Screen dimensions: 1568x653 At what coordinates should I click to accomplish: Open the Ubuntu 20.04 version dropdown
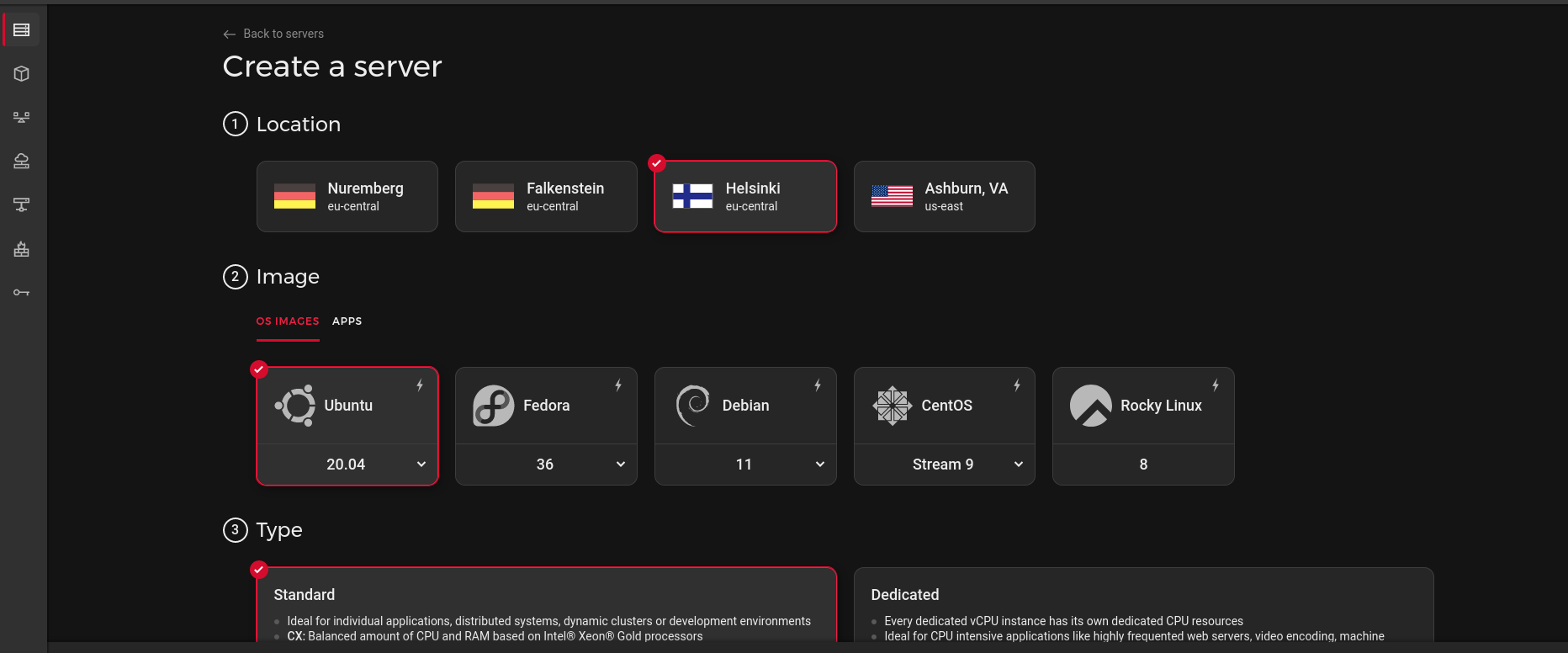(x=347, y=465)
